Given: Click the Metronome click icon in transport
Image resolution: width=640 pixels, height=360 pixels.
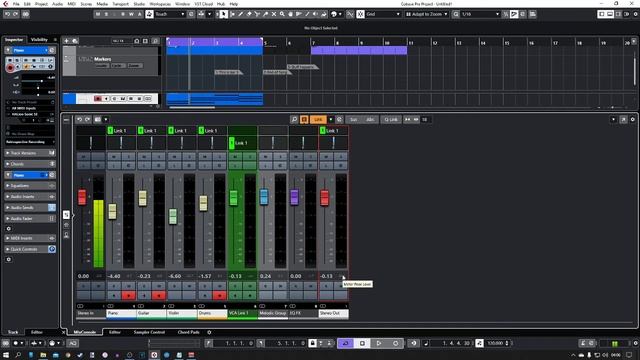Looking at the screenshot, I should (583, 343).
